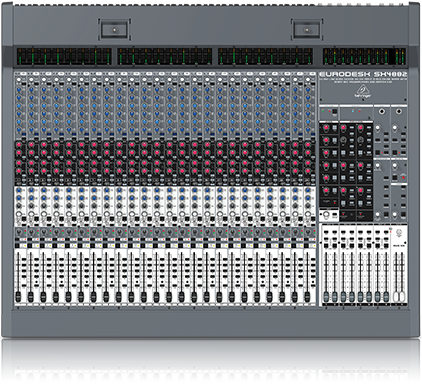The height and width of the screenshot is (384, 422).
Task: Click the fader cap of channel 12
Action: [x=156, y=296]
